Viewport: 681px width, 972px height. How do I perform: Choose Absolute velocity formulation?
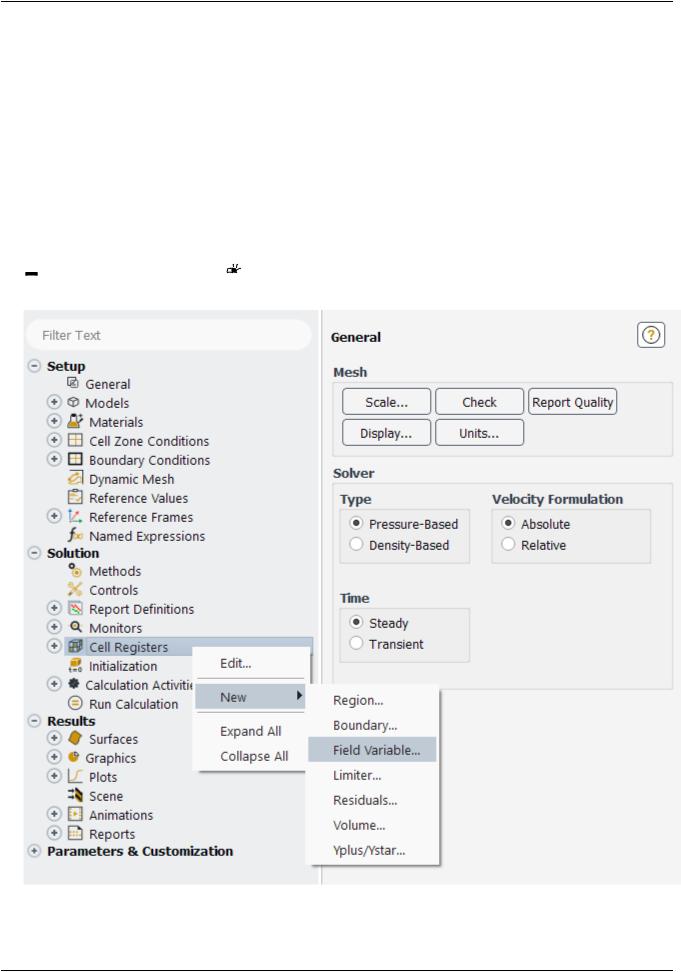click(x=507, y=523)
